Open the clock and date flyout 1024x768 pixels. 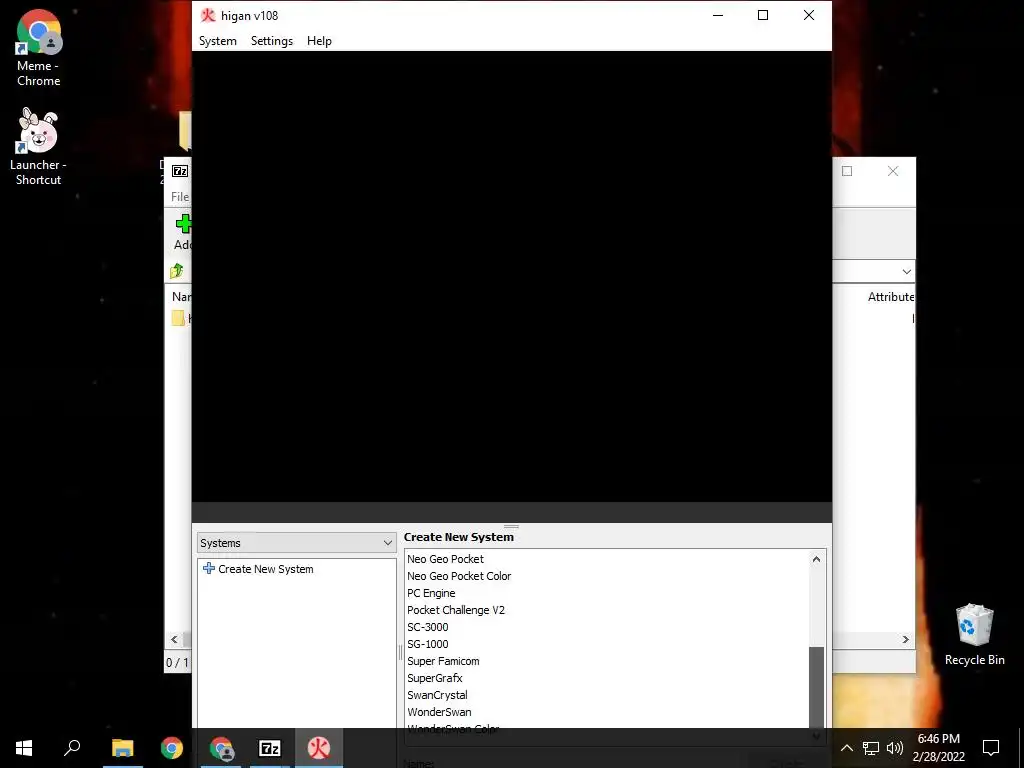click(938, 748)
